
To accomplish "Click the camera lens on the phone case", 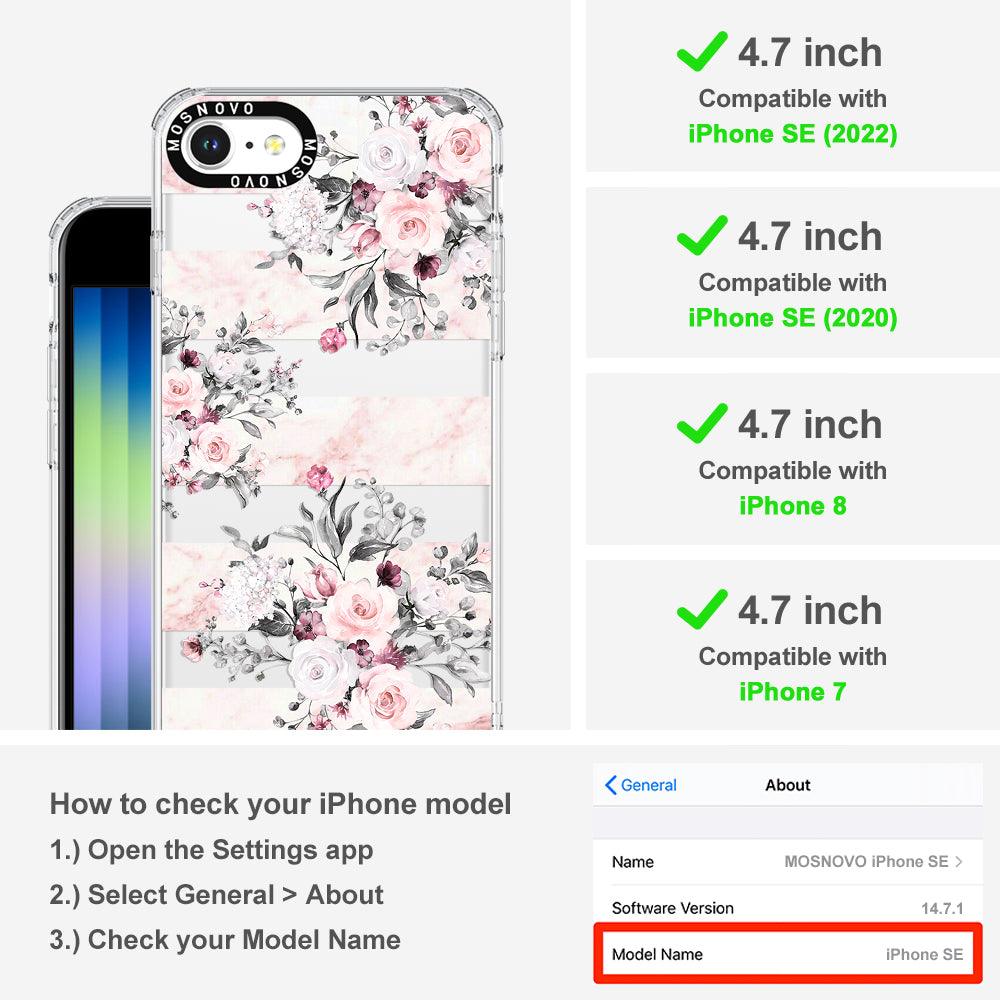I will (209, 144).
